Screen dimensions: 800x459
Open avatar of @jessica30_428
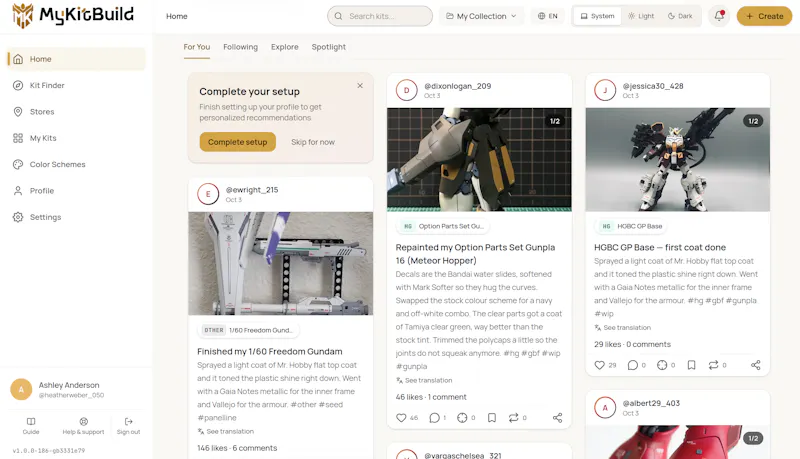pyautogui.click(x=605, y=90)
